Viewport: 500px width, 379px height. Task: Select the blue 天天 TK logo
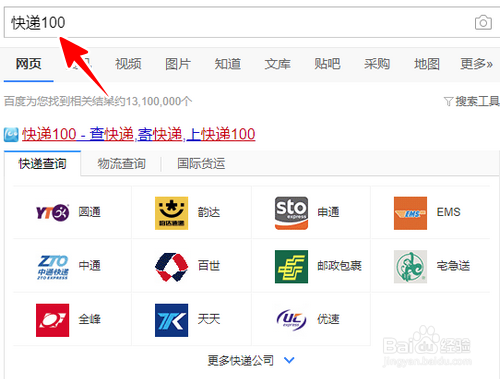171,320
